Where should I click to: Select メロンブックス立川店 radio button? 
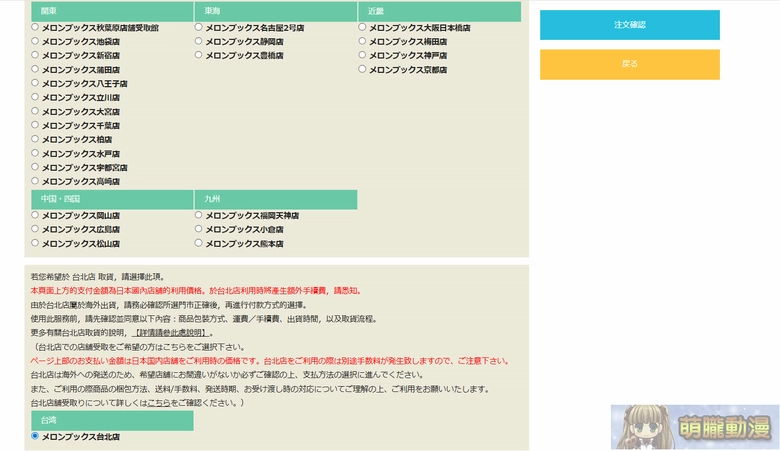click(35, 96)
